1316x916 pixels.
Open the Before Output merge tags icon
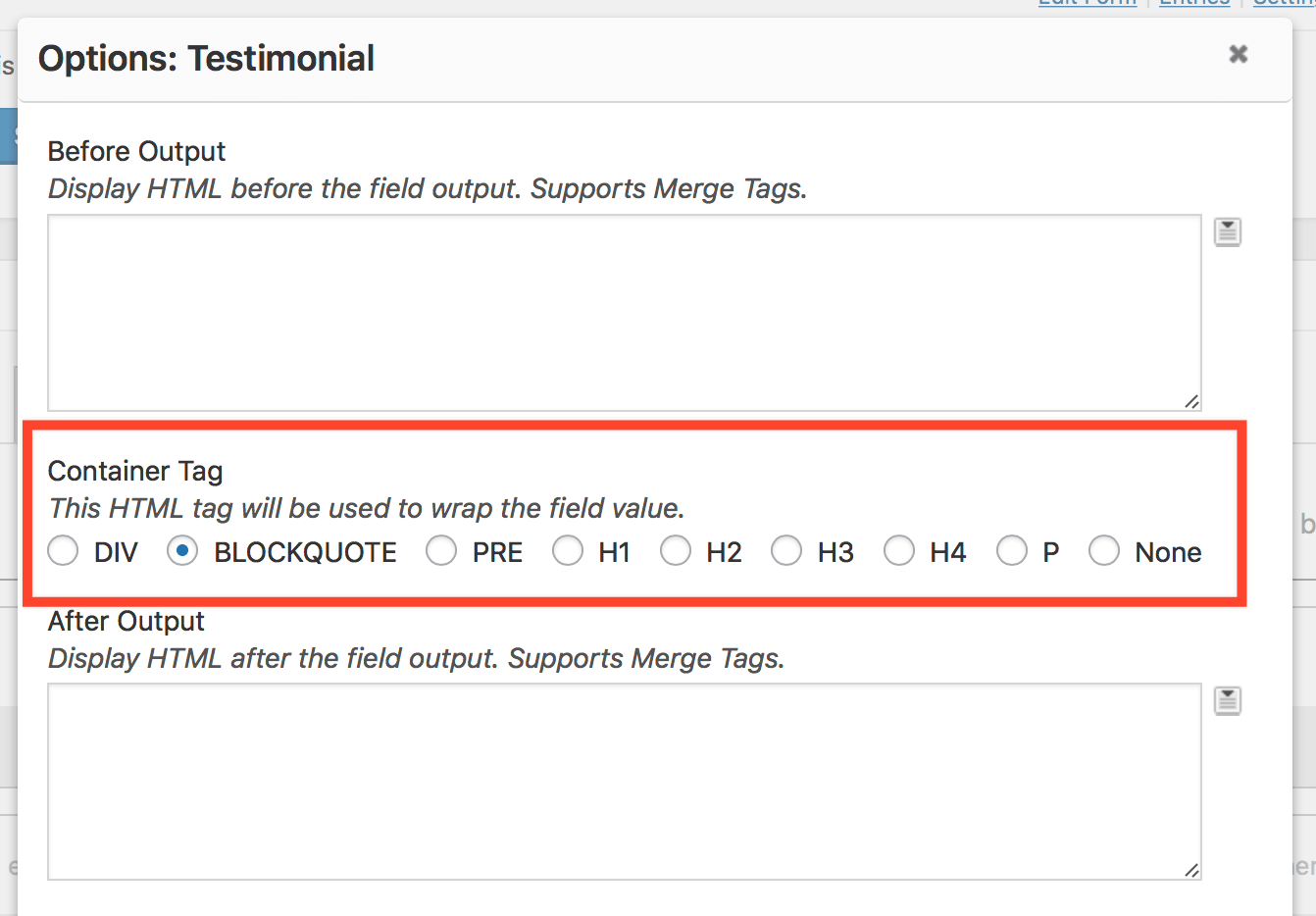click(x=1228, y=232)
